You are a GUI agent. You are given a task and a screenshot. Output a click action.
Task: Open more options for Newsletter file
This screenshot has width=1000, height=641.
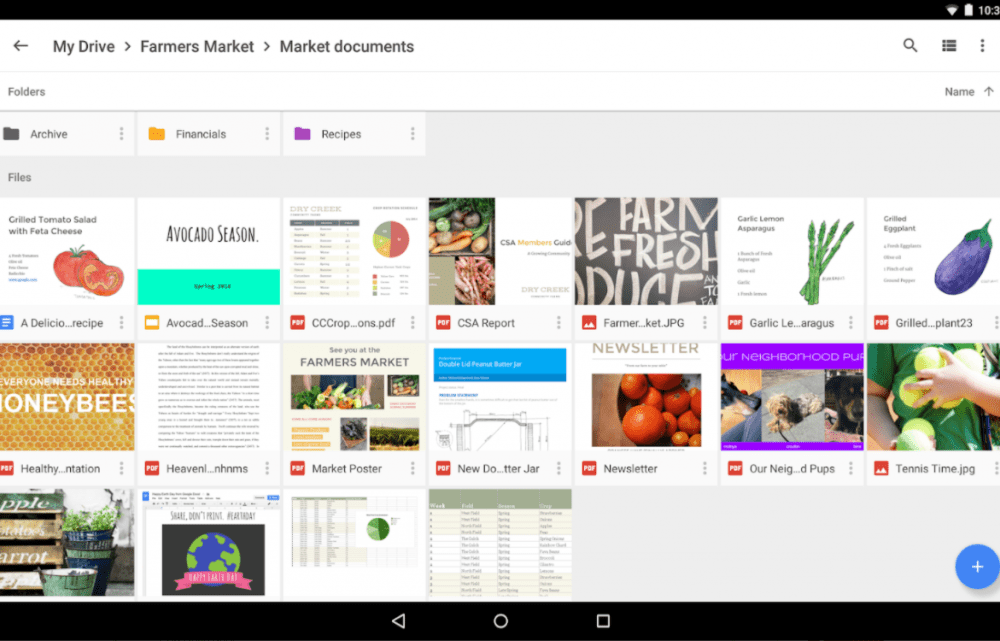(x=705, y=468)
